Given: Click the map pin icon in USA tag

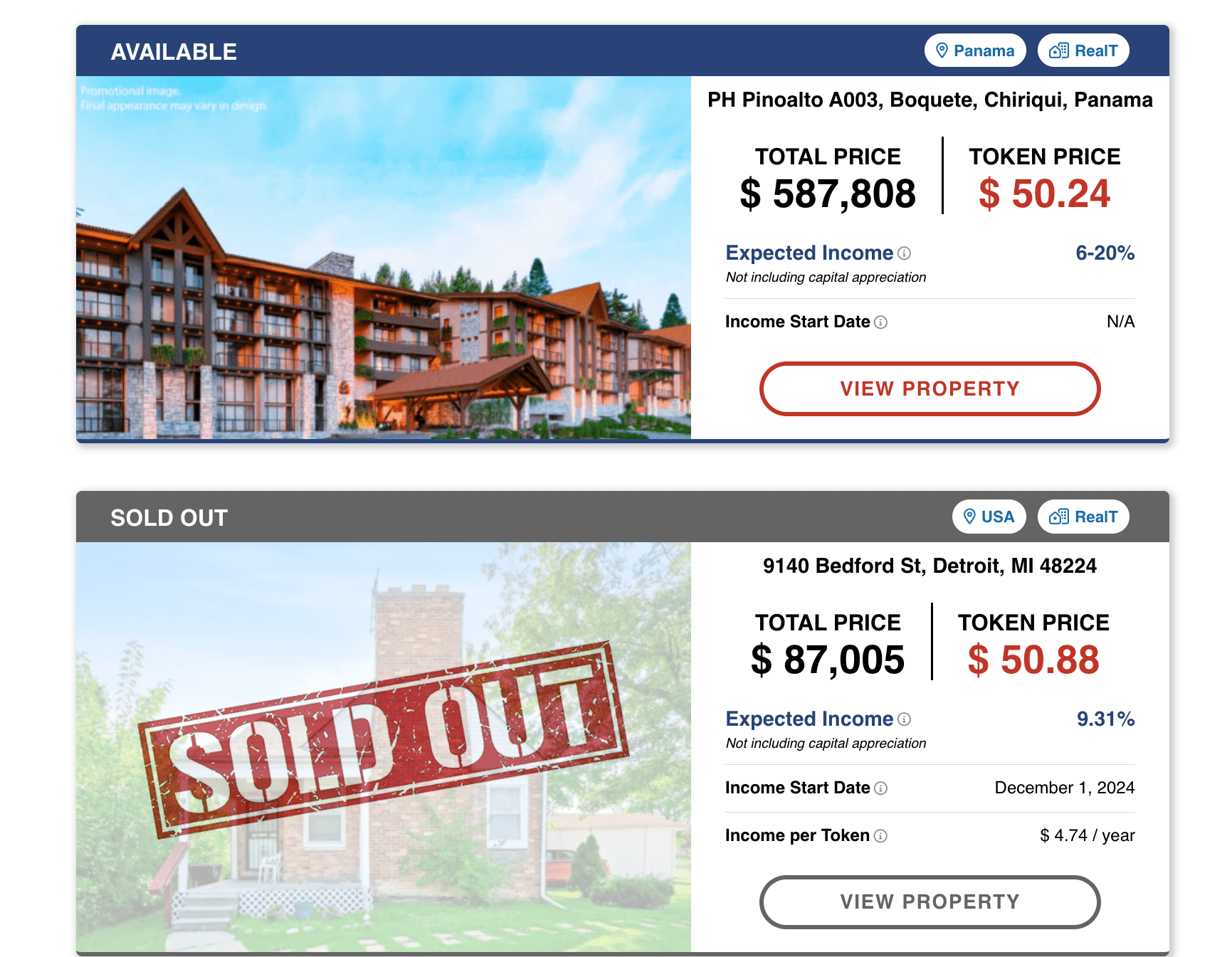Looking at the screenshot, I should coord(969,517).
